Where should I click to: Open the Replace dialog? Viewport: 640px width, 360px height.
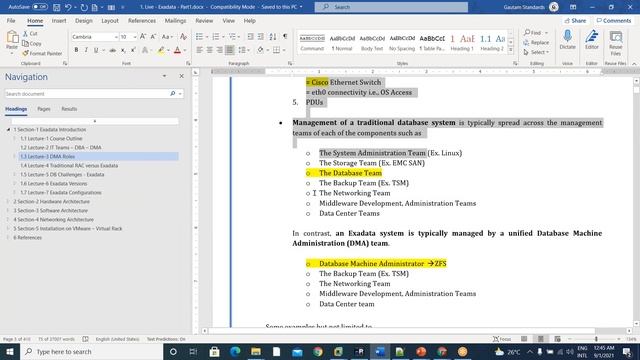[536, 42]
